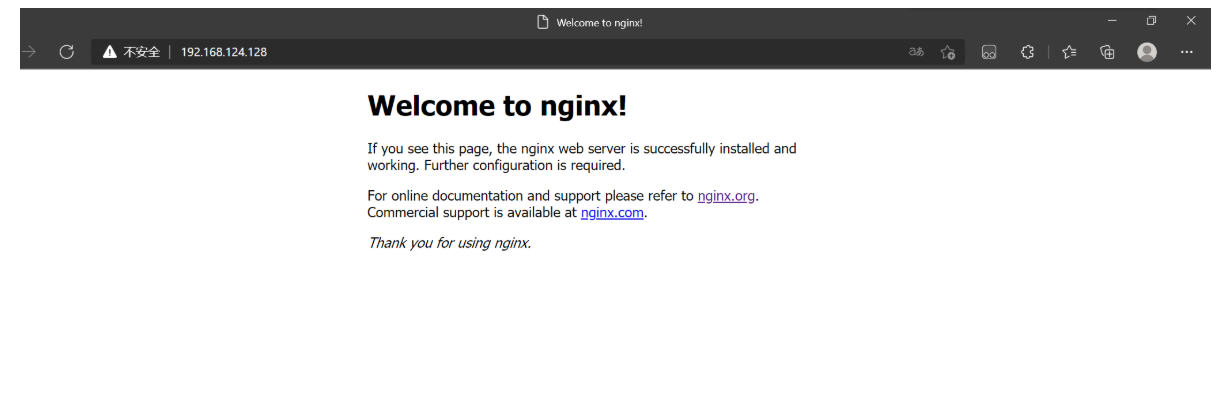1225x412 pixels.
Task: Open the Settings and more ellipsis menu
Action: 1187,52
